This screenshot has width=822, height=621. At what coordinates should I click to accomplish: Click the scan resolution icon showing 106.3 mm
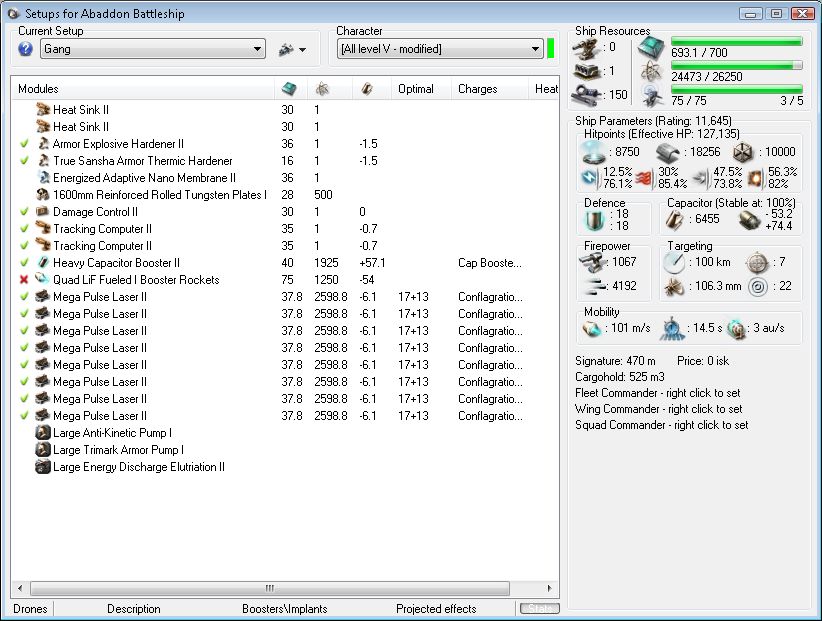pyautogui.click(x=674, y=286)
